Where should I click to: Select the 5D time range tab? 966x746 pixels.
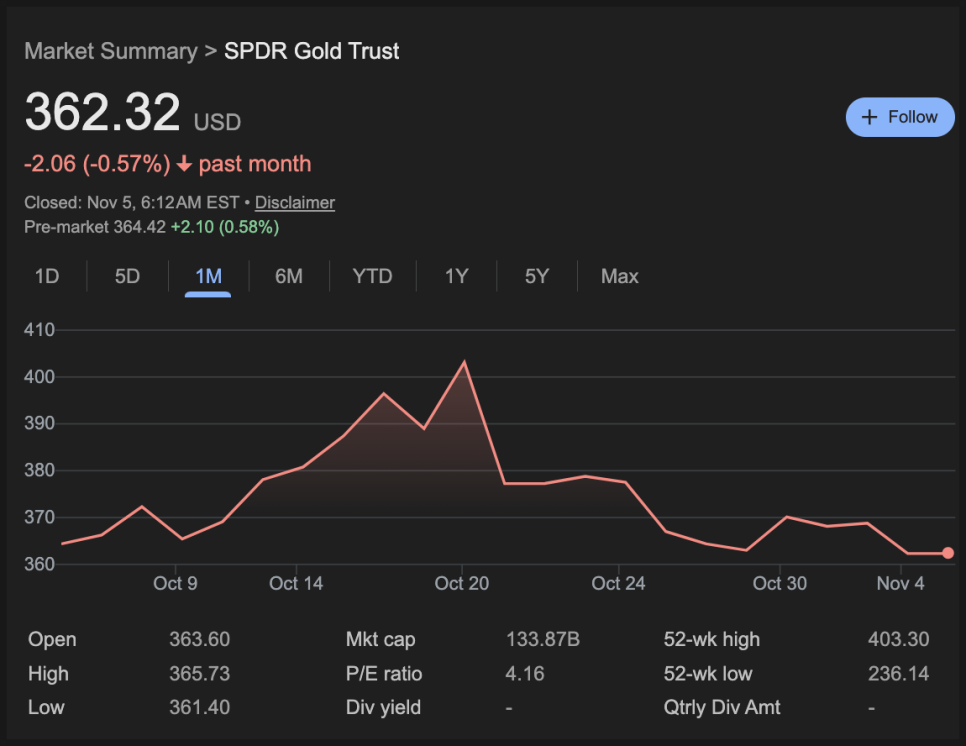coord(127,276)
